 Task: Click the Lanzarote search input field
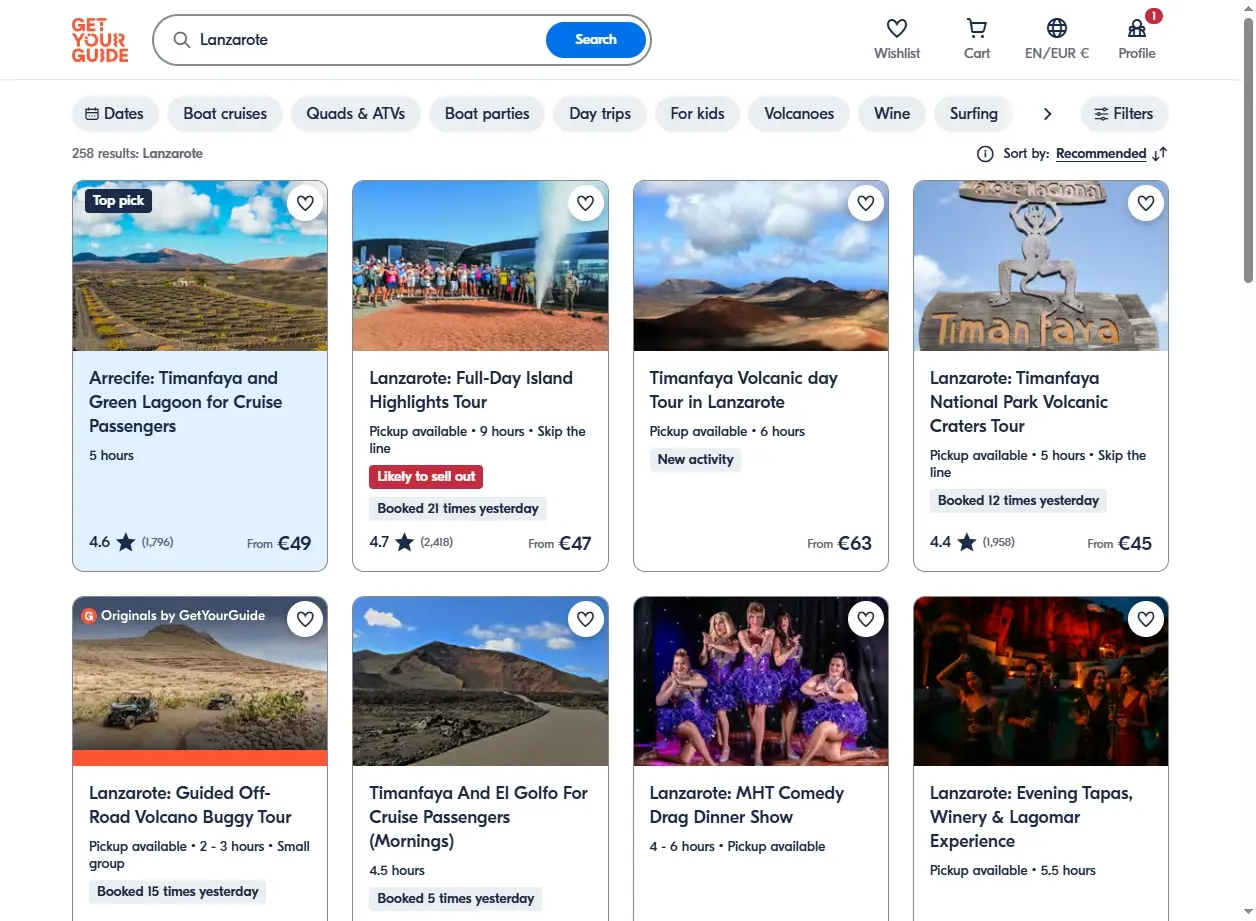[x=370, y=40]
